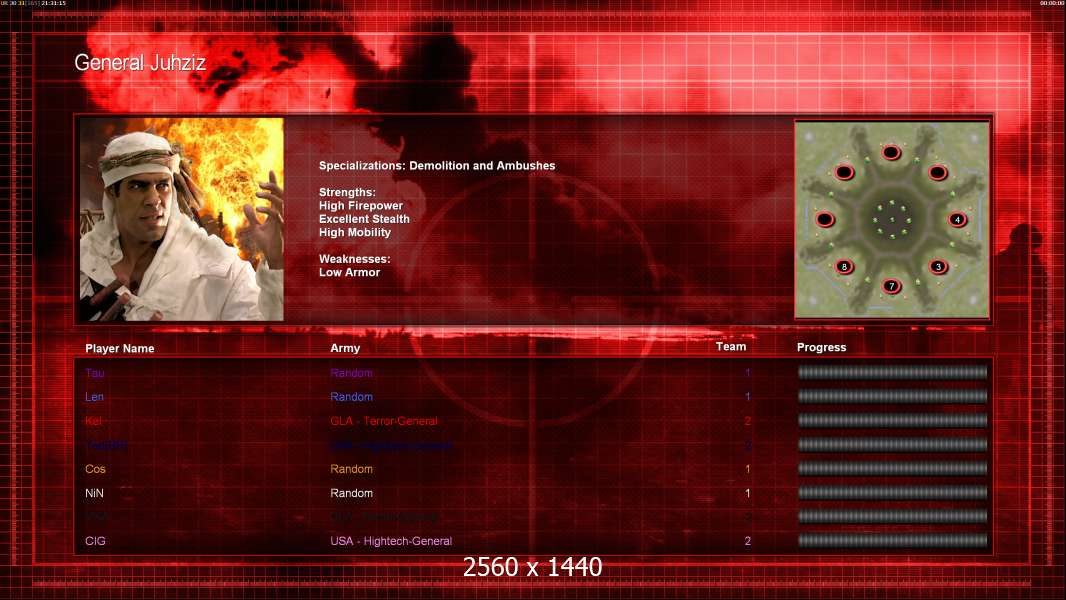Select the empty start marker at minimap upper right

coord(938,173)
